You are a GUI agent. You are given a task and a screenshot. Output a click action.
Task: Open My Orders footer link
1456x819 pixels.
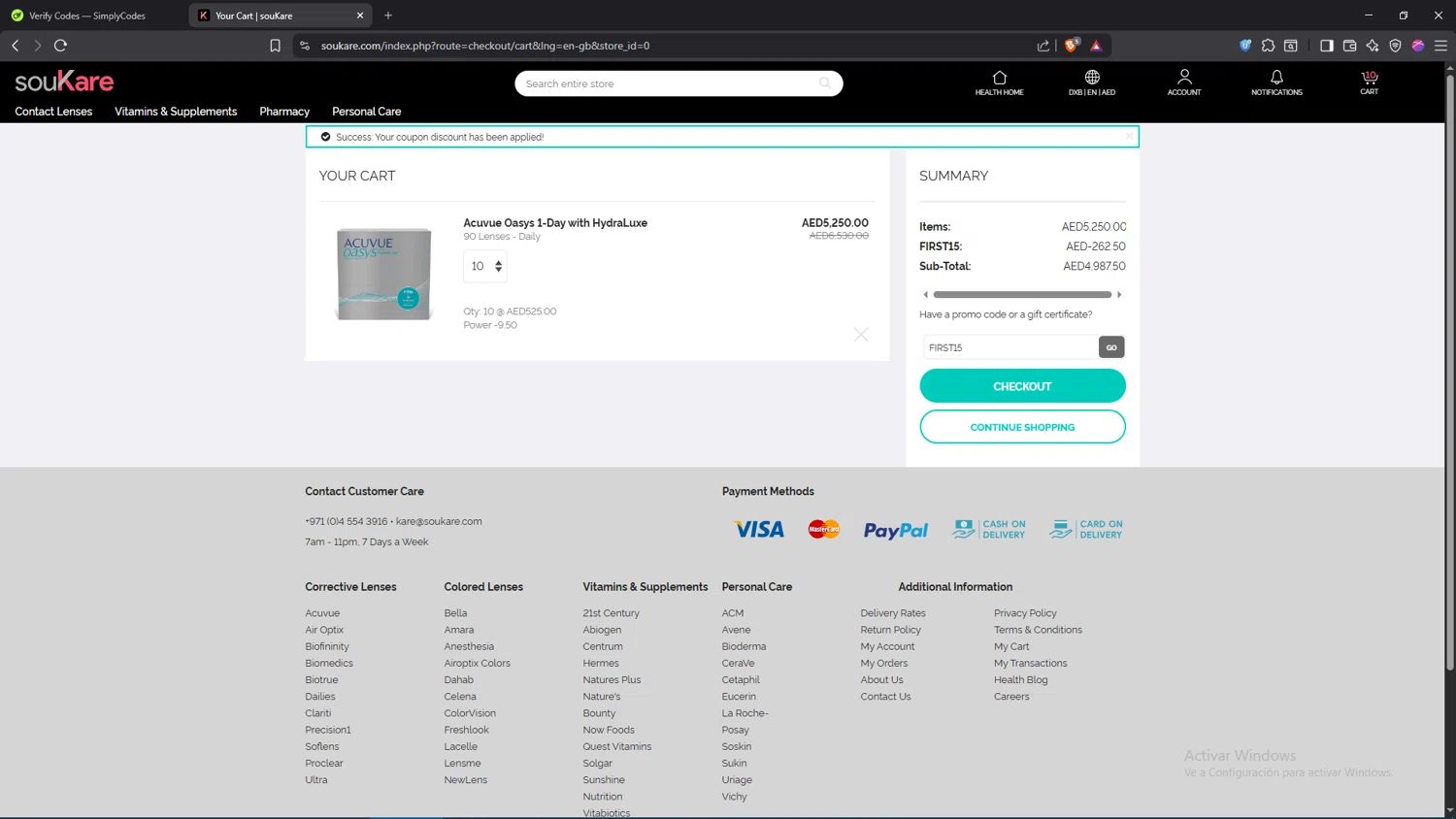pyautogui.click(x=884, y=663)
